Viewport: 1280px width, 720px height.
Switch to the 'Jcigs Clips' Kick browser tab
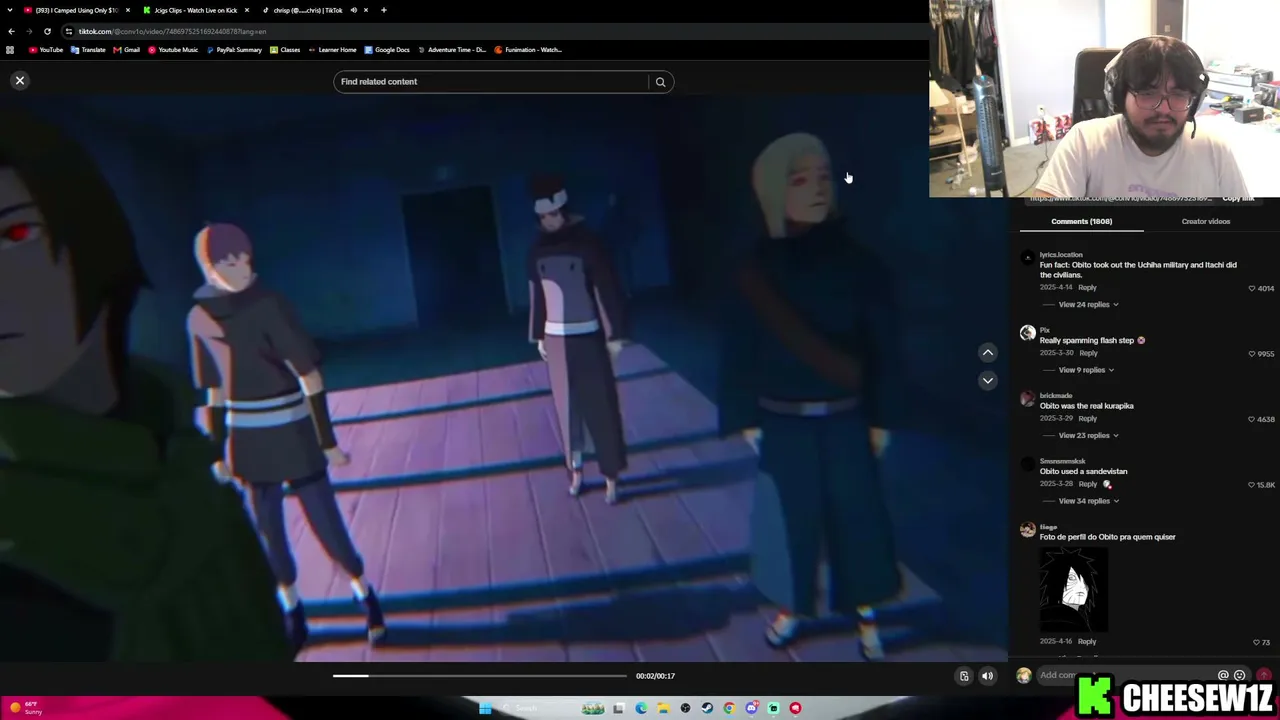tap(195, 10)
